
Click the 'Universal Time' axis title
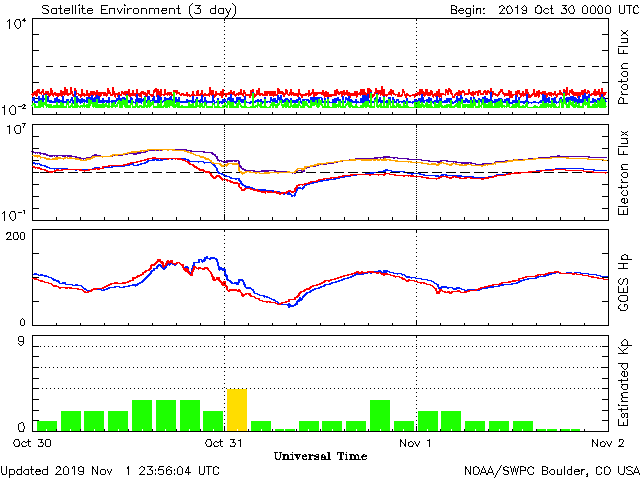320,456
